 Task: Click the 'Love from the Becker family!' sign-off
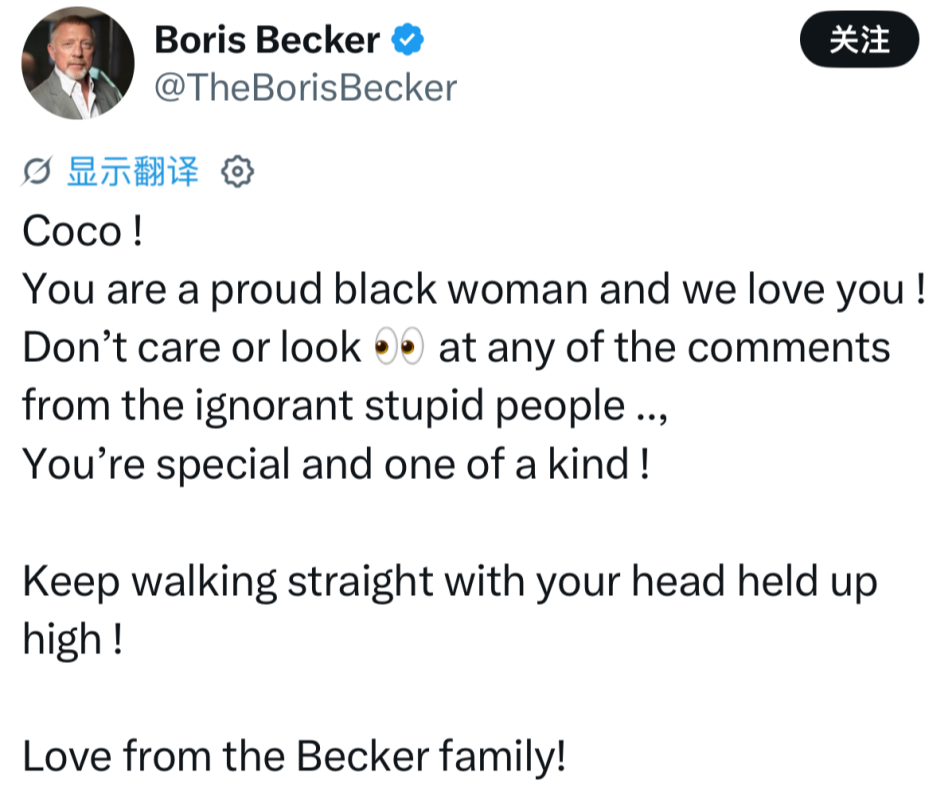pos(294,756)
